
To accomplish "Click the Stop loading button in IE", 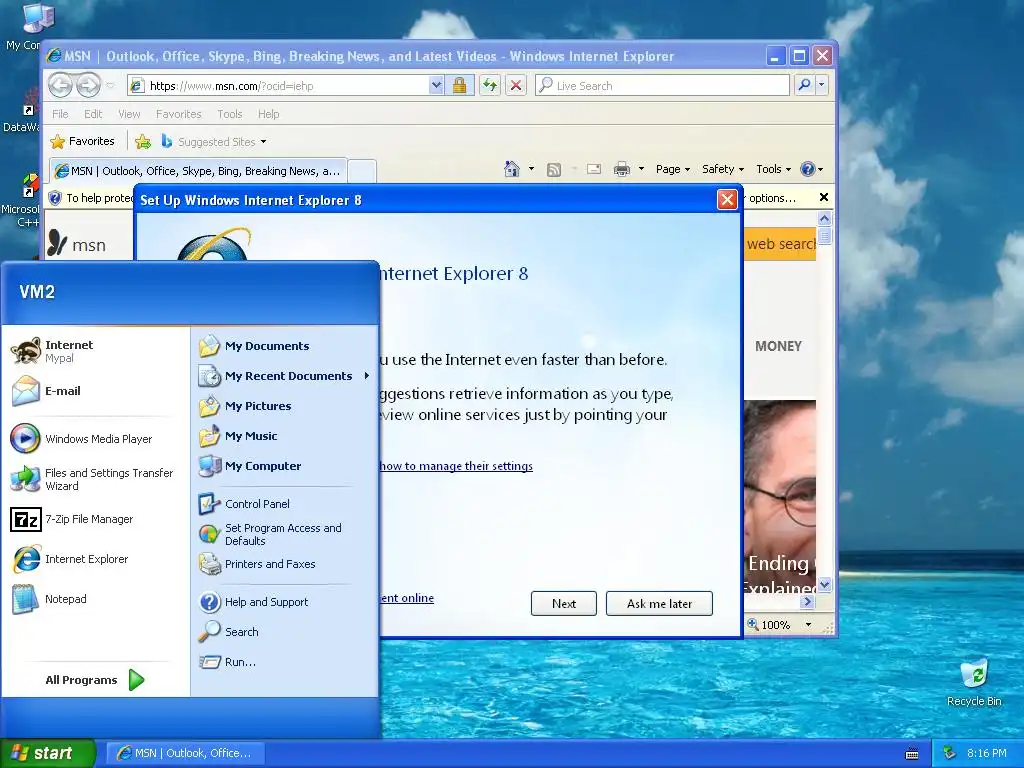I will 516,85.
